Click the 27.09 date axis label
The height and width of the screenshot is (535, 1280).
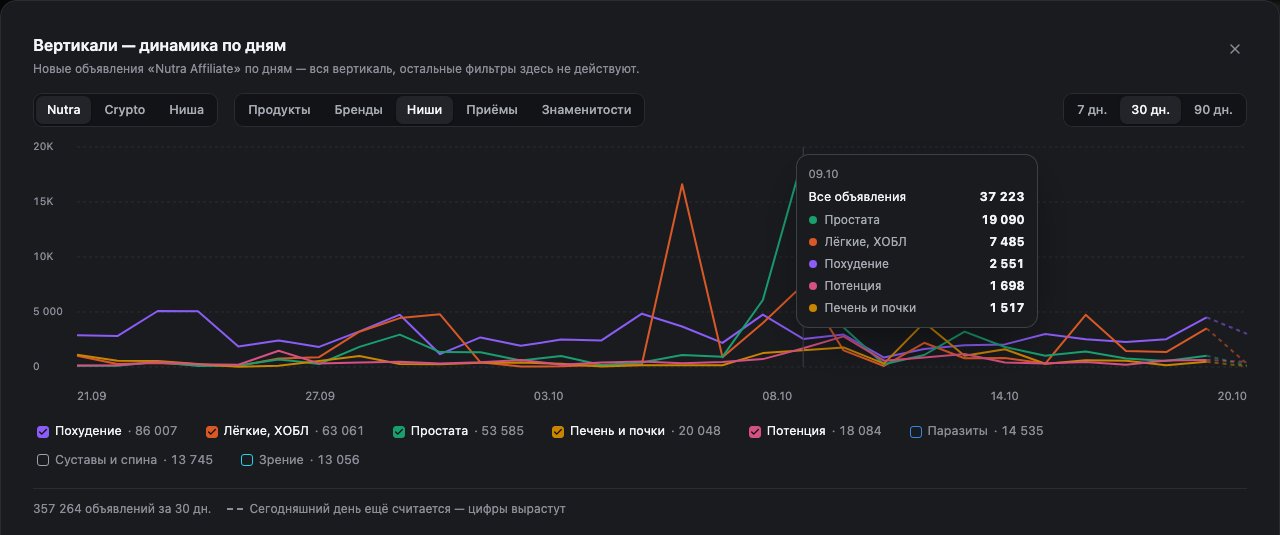[320, 396]
